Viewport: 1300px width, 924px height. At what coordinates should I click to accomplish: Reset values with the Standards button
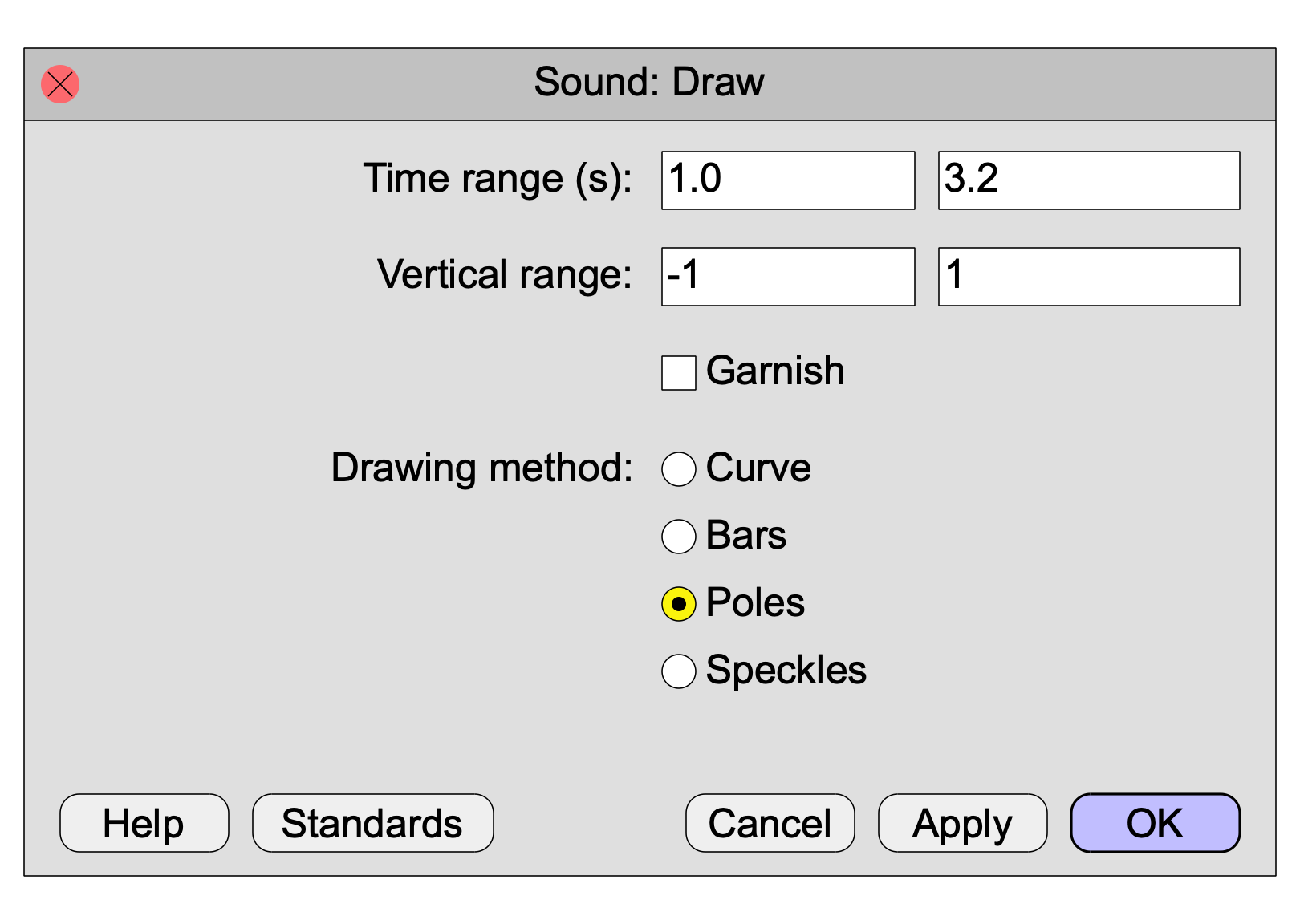click(x=373, y=823)
